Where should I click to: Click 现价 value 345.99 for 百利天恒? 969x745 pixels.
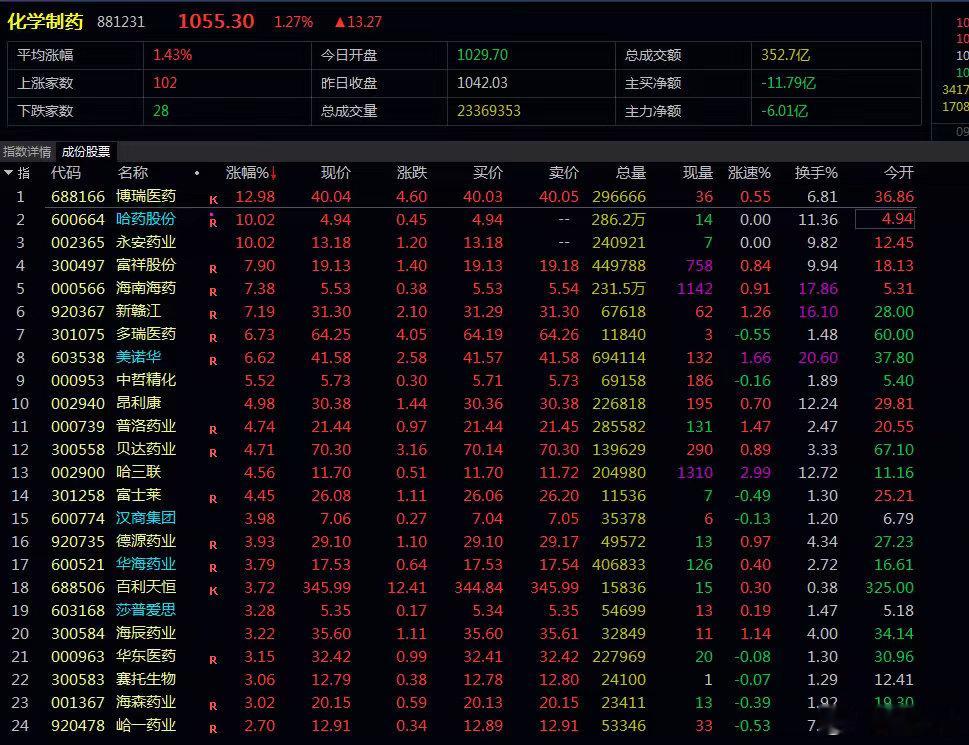tap(326, 587)
